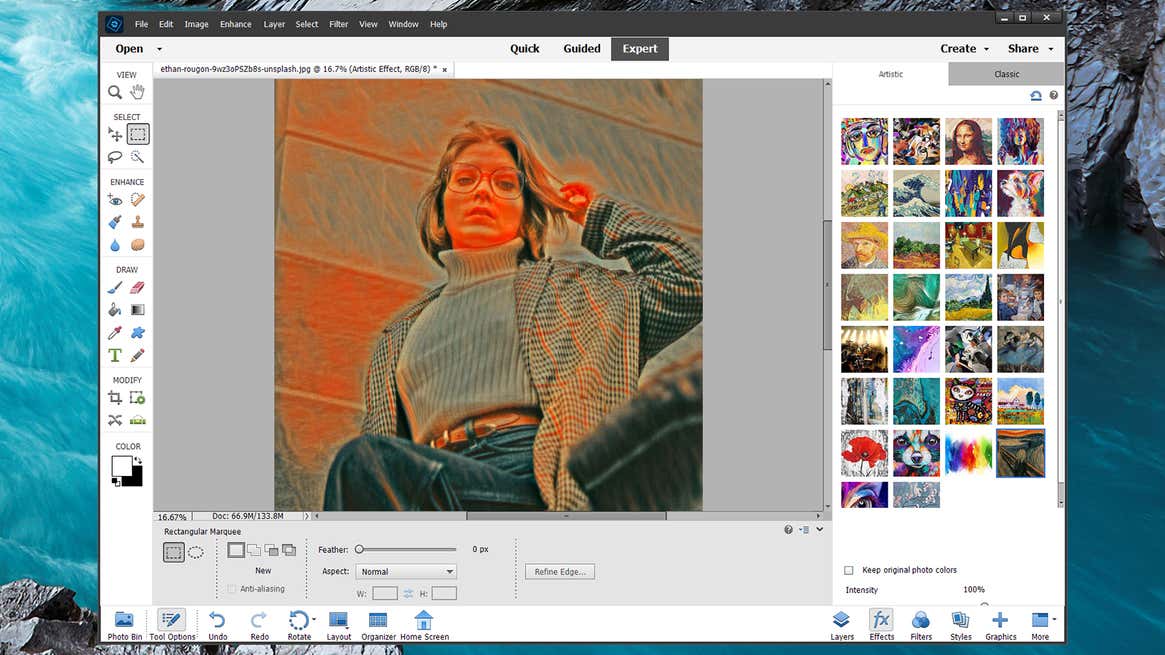Switch to Guided edit mode
The height and width of the screenshot is (655, 1165).
(582, 49)
